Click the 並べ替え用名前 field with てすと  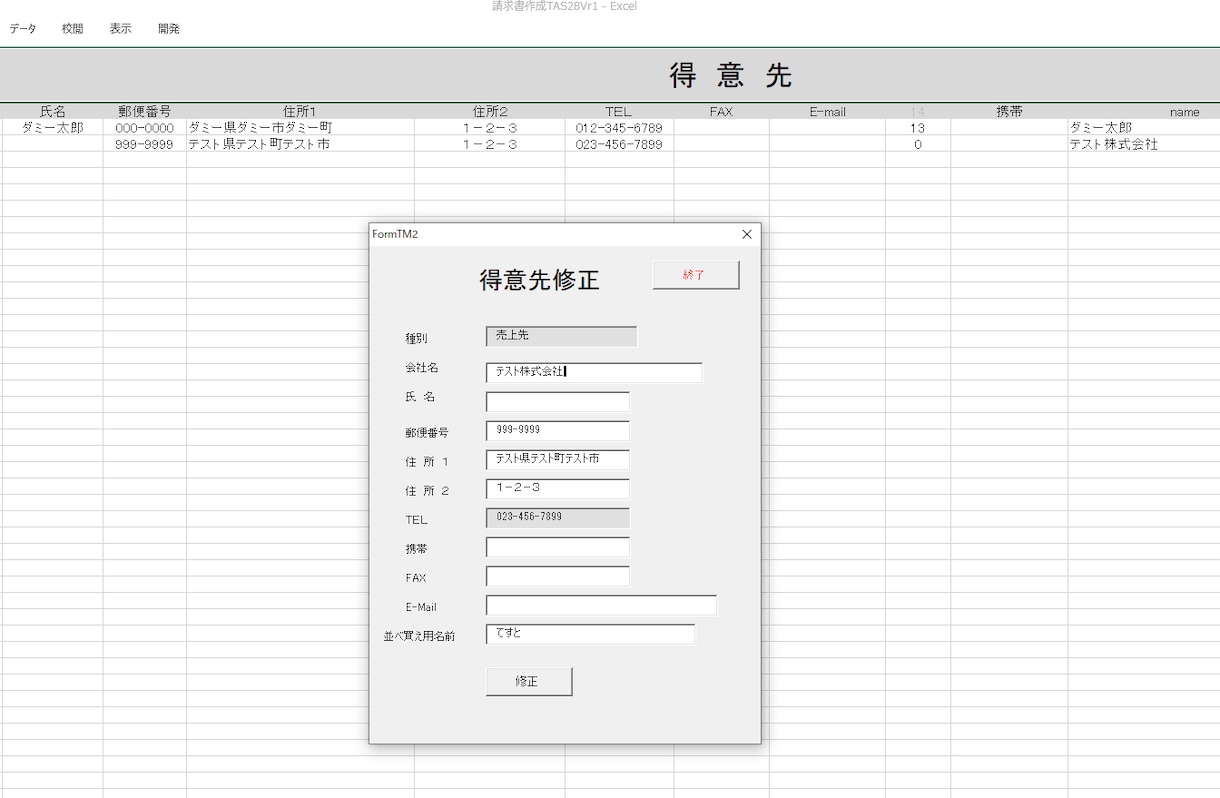[590, 634]
